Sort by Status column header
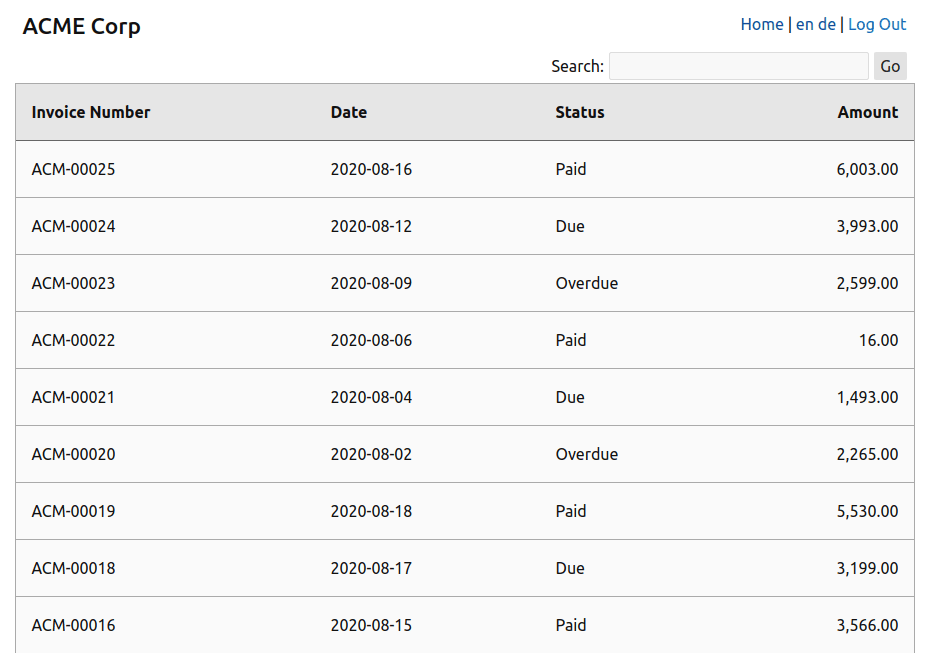 (x=579, y=112)
